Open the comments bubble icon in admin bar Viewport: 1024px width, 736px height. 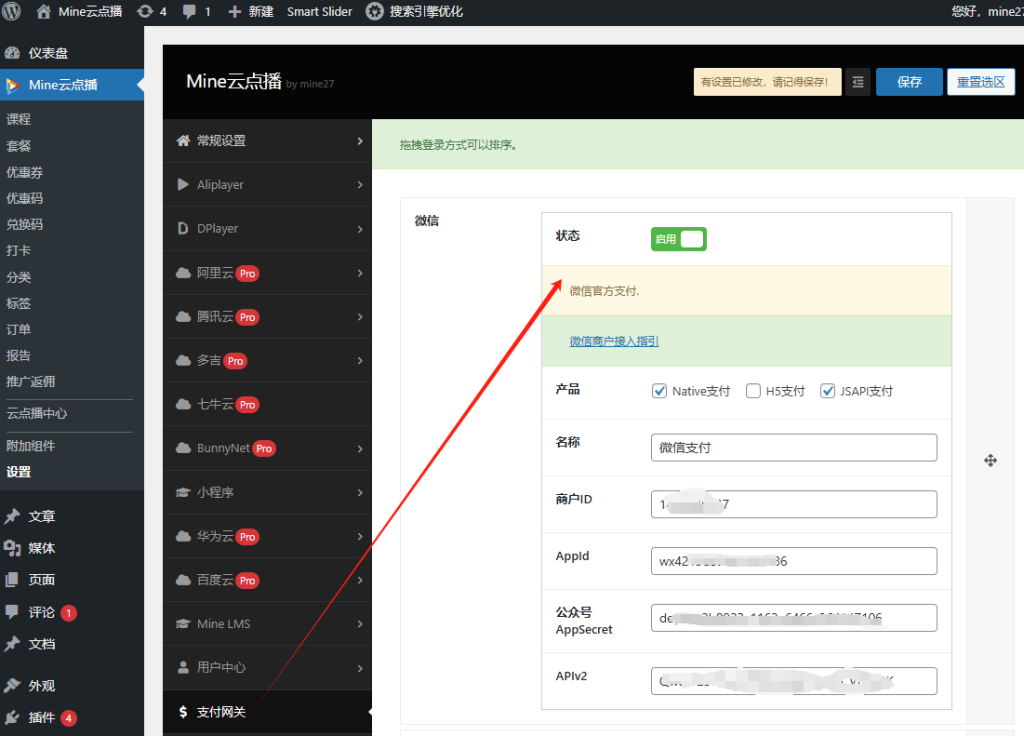pyautogui.click(x=189, y=12)
